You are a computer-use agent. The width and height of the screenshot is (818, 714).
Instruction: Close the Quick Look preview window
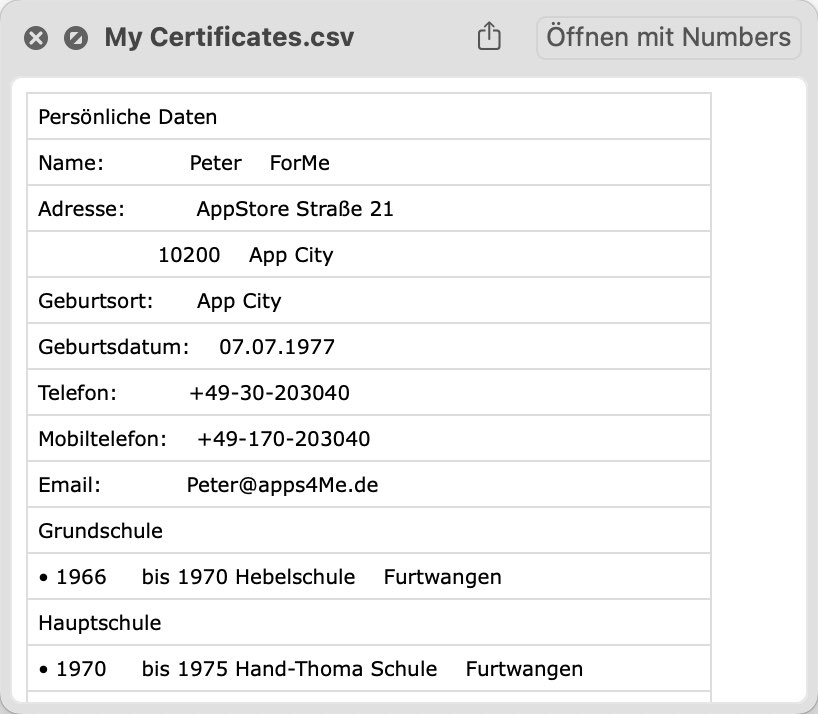click(x=36, y=38)
